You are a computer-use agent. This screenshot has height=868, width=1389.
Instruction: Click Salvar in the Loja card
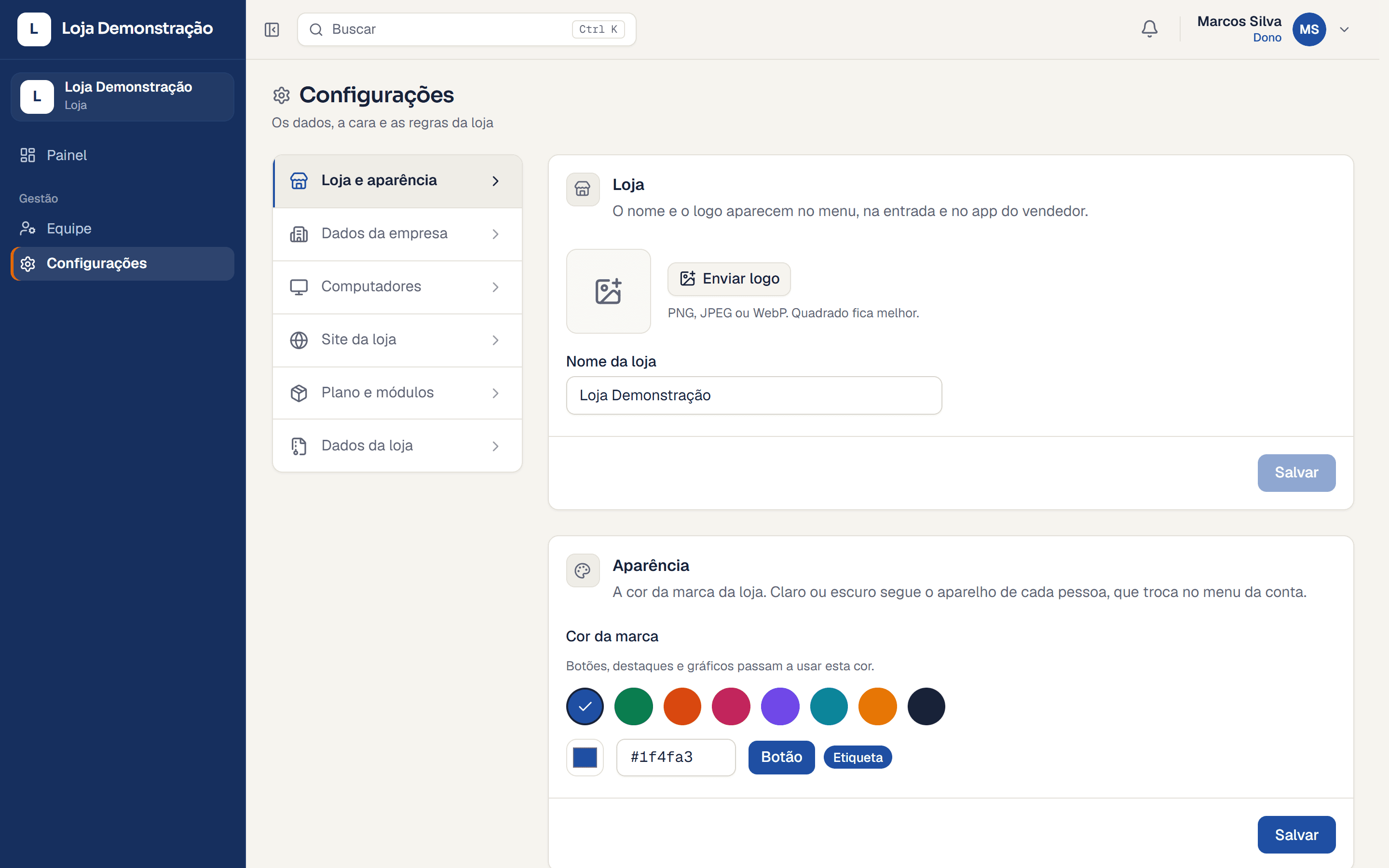(1296, 473)
